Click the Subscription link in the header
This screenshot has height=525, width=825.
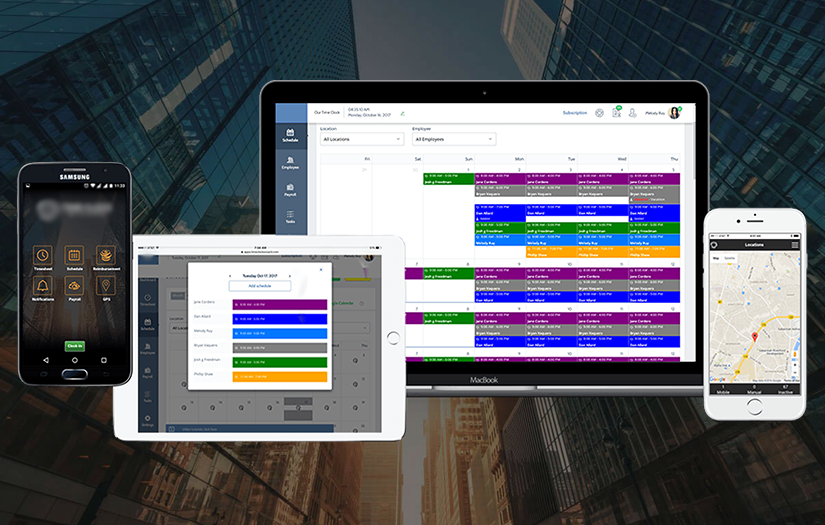click(575, 113)
